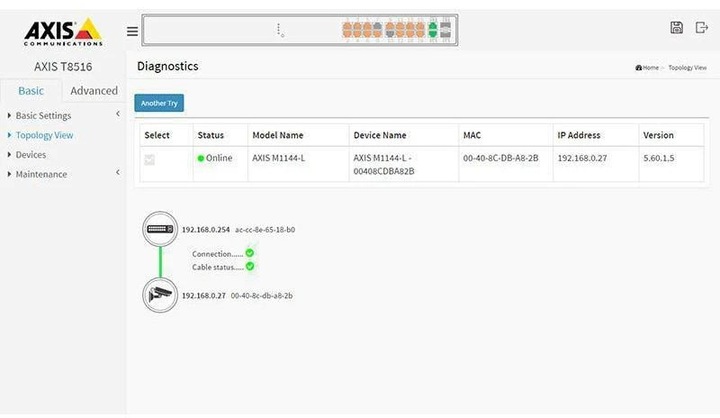Viewport: 720px width, 418px height.
Task: Click the Online status text
Action: [219, 158]
